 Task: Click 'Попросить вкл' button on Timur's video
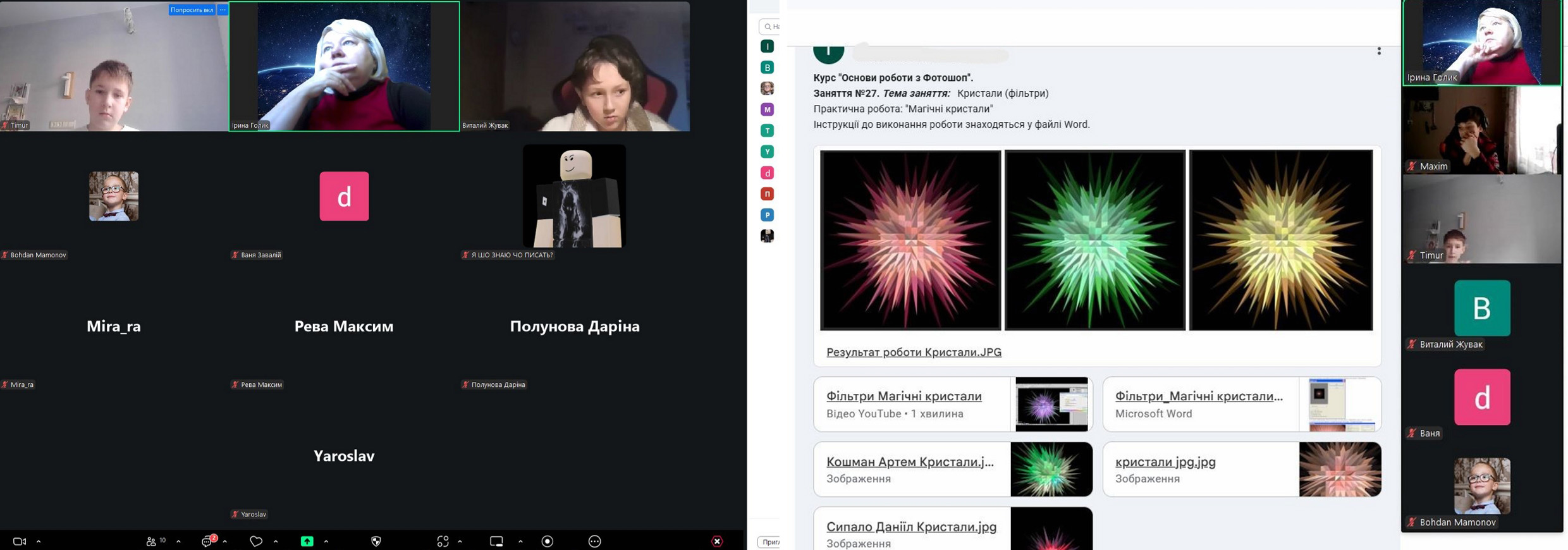coord(192,10)
